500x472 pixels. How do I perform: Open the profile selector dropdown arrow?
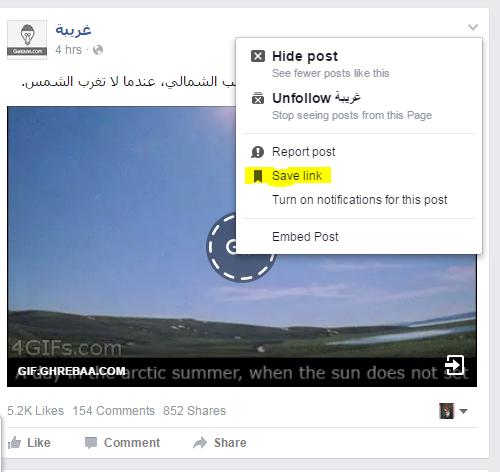463,411
